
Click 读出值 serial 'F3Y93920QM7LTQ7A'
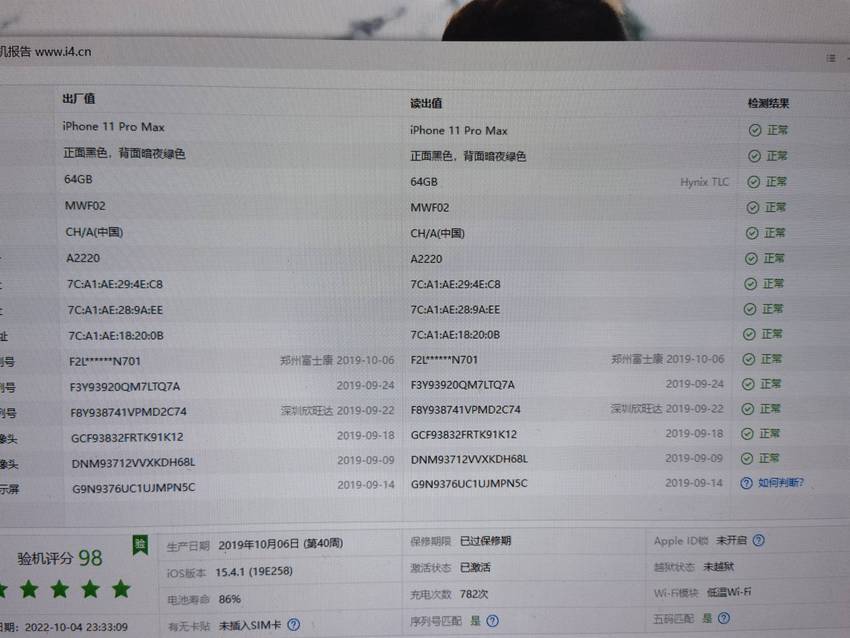(462, 385)
